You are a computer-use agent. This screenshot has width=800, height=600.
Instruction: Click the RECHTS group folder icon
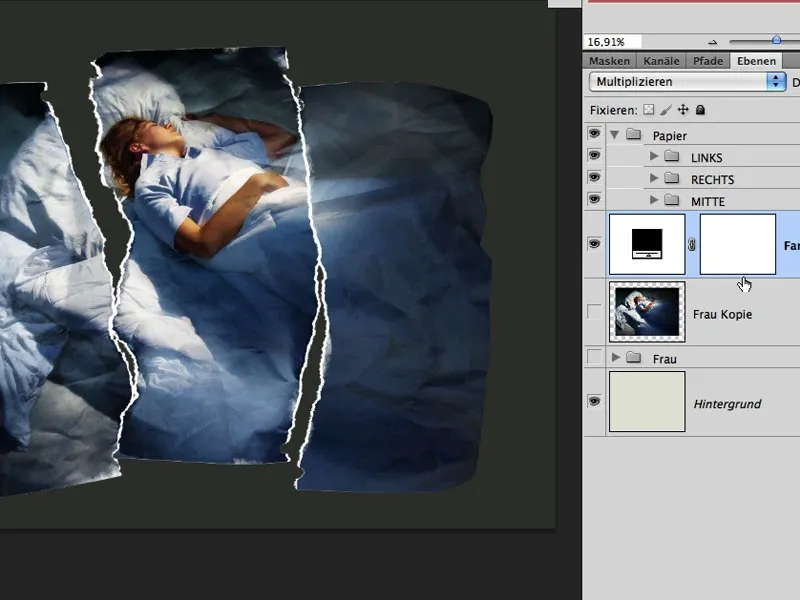pos(671,179)
